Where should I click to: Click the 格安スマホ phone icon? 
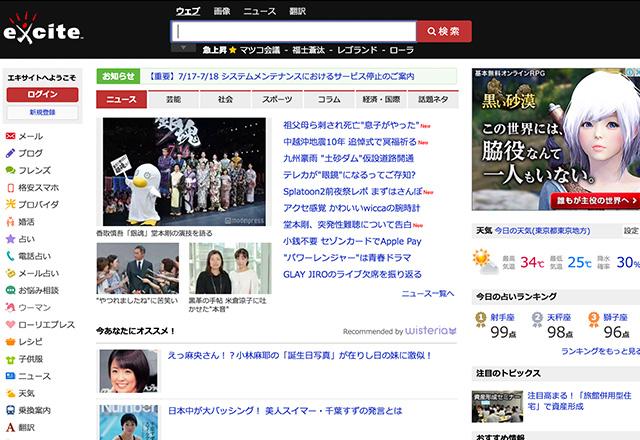(11, 188)
